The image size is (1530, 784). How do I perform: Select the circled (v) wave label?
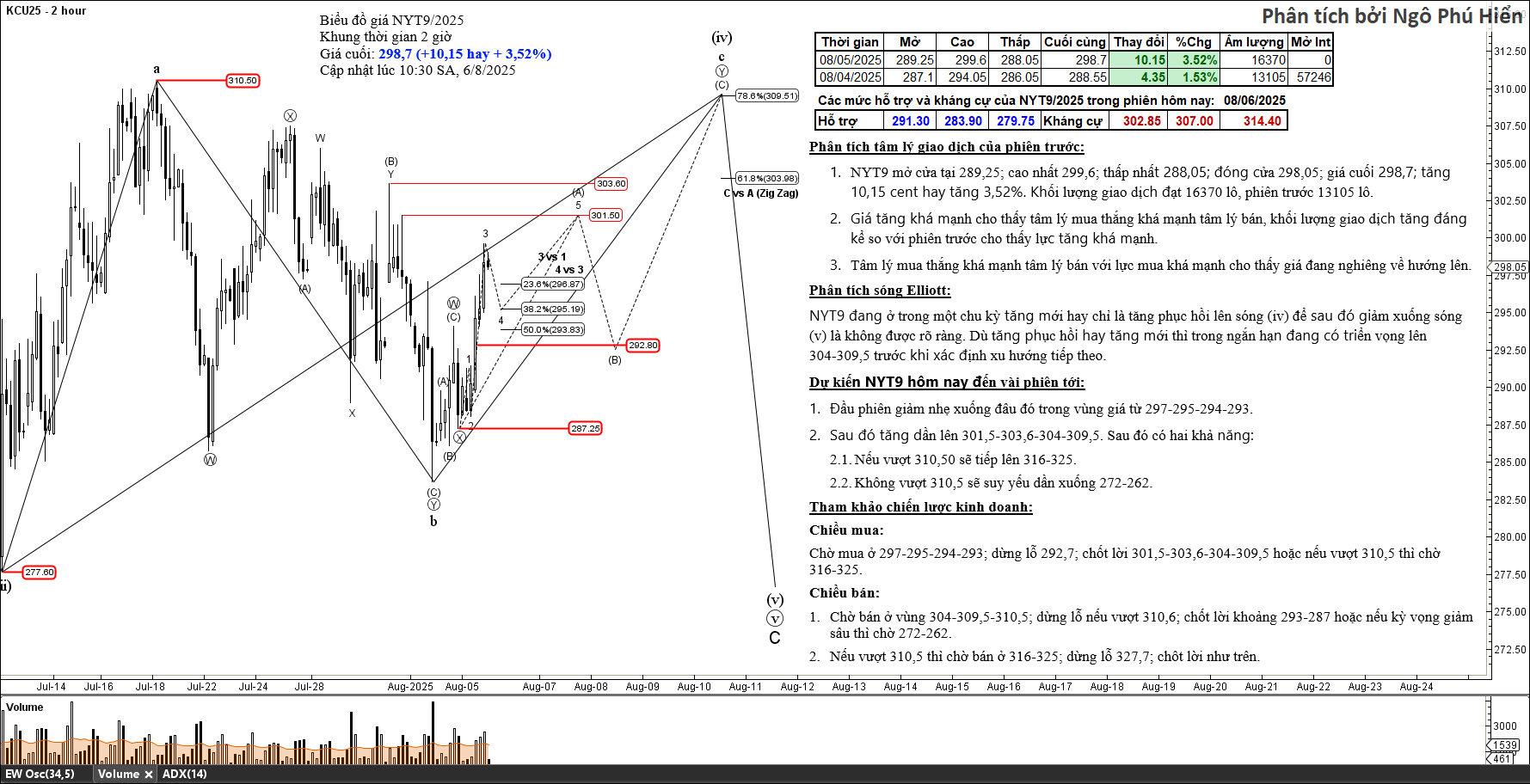(775, 619)
